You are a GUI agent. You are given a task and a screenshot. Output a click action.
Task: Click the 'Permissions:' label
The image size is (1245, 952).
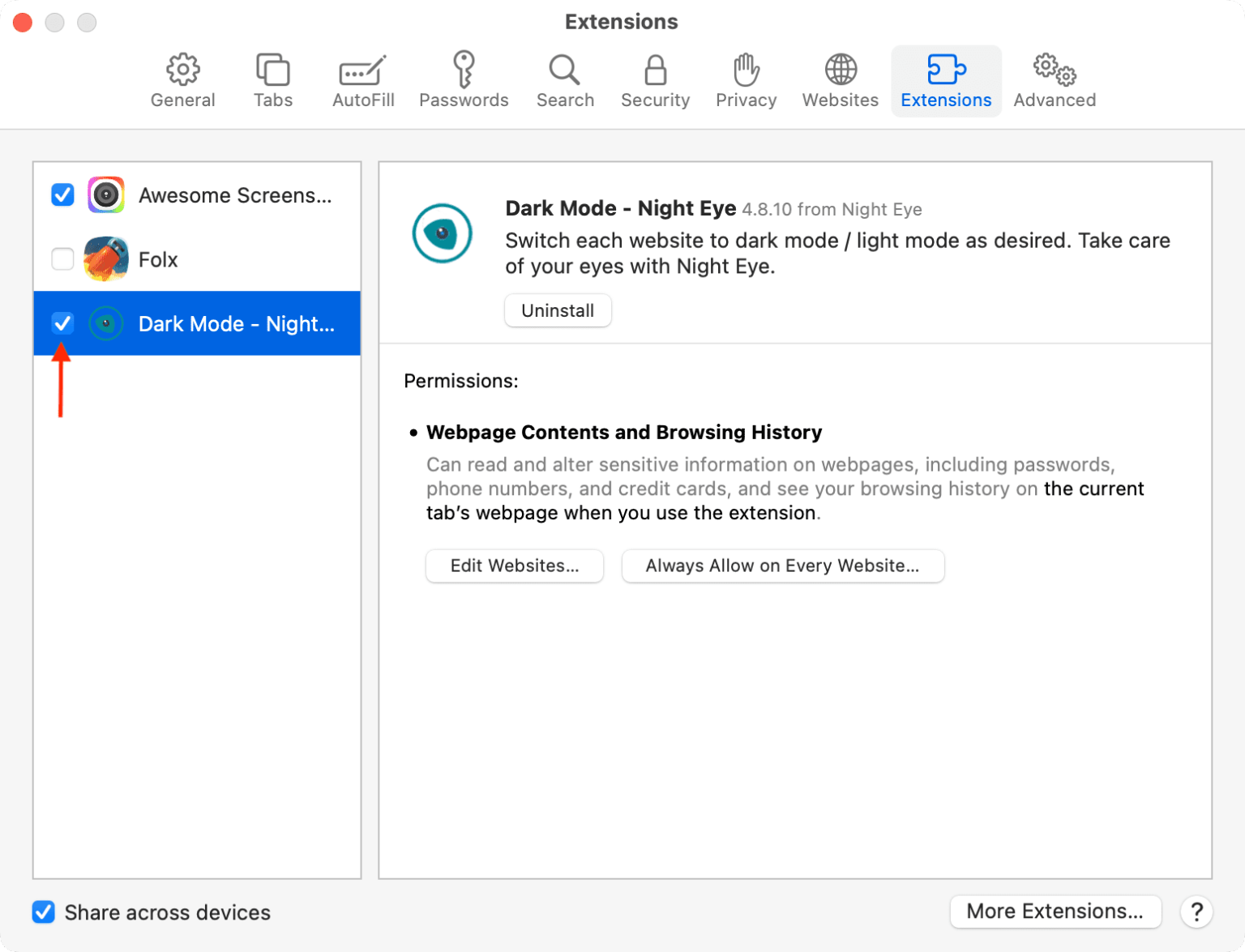(x=461, y=381)
